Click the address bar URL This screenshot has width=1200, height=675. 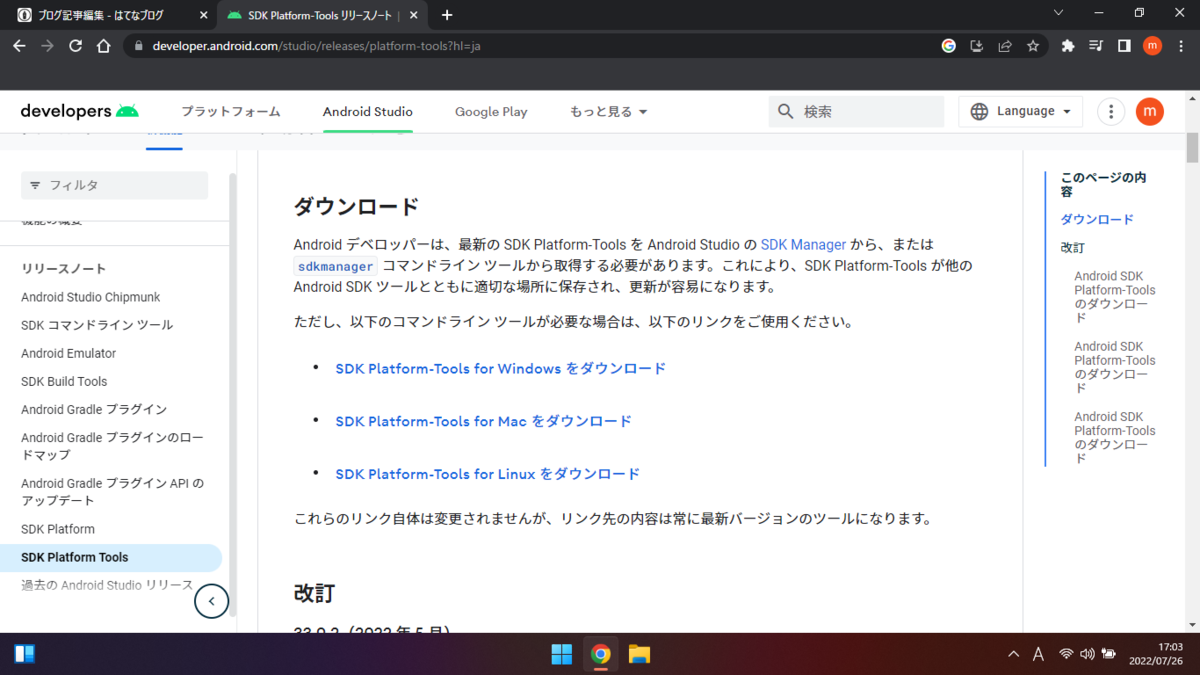(x=317, y=46)
